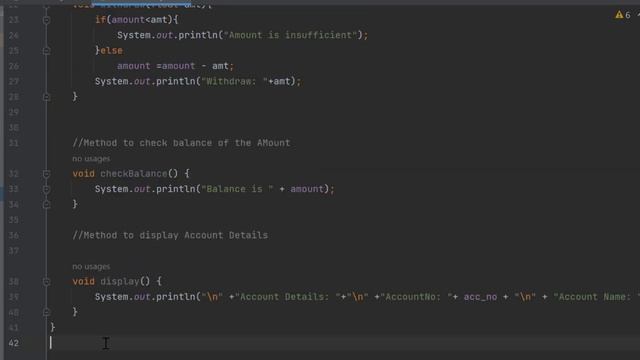Select line number 42 in the gutter
The image size is (640, 360).
13,343
